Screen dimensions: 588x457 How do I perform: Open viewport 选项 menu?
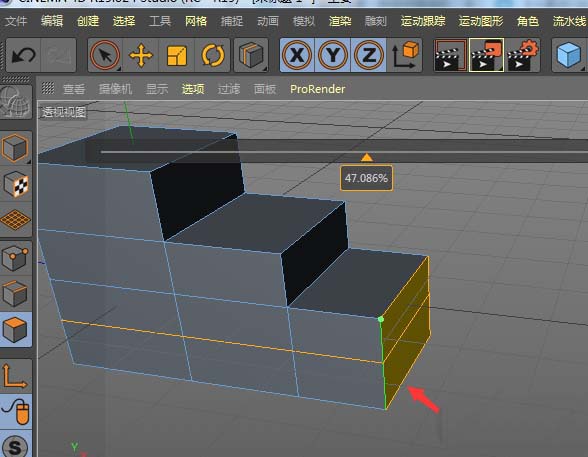point(193,89)
